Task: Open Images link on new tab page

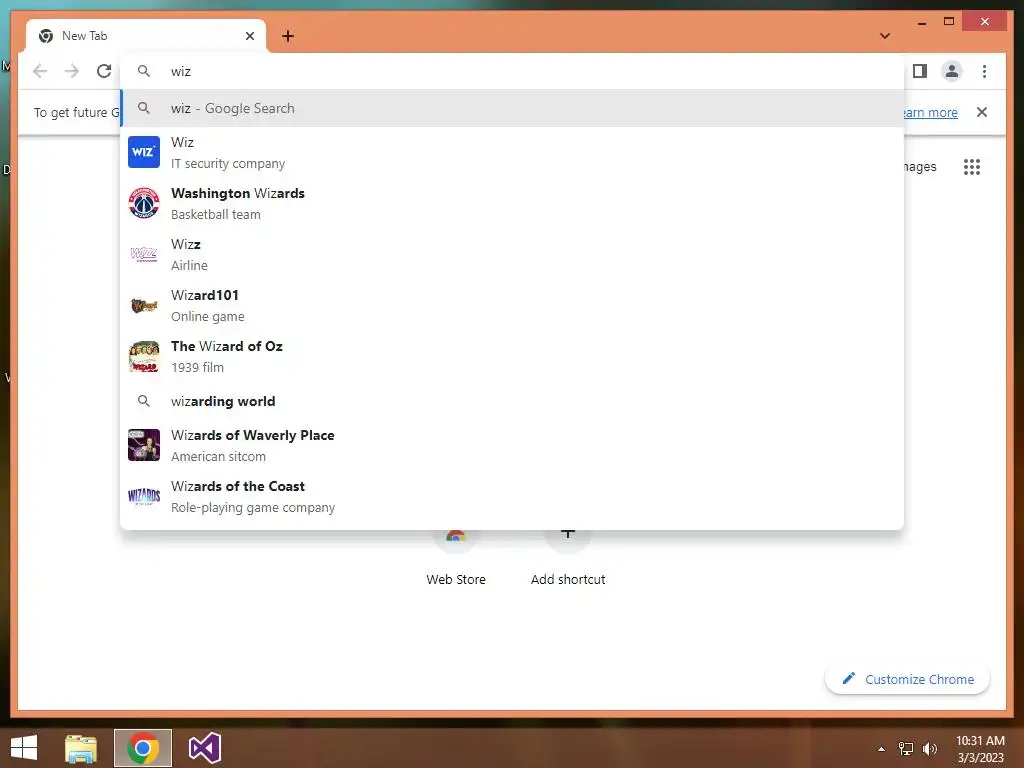Action: coord(920,167)
